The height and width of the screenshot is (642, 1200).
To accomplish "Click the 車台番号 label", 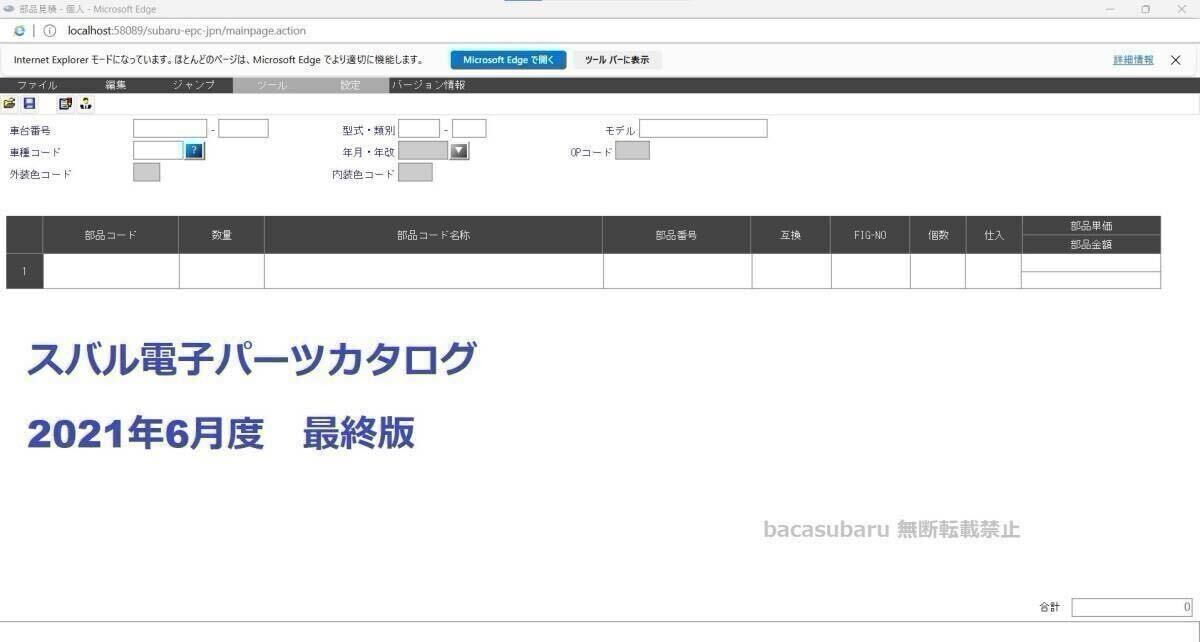I will pos(30,130).
